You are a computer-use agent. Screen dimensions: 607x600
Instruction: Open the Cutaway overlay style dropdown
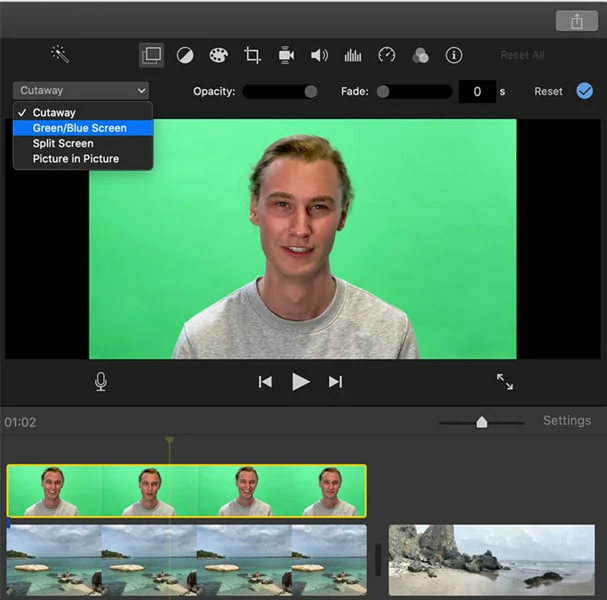pos(81,91)
